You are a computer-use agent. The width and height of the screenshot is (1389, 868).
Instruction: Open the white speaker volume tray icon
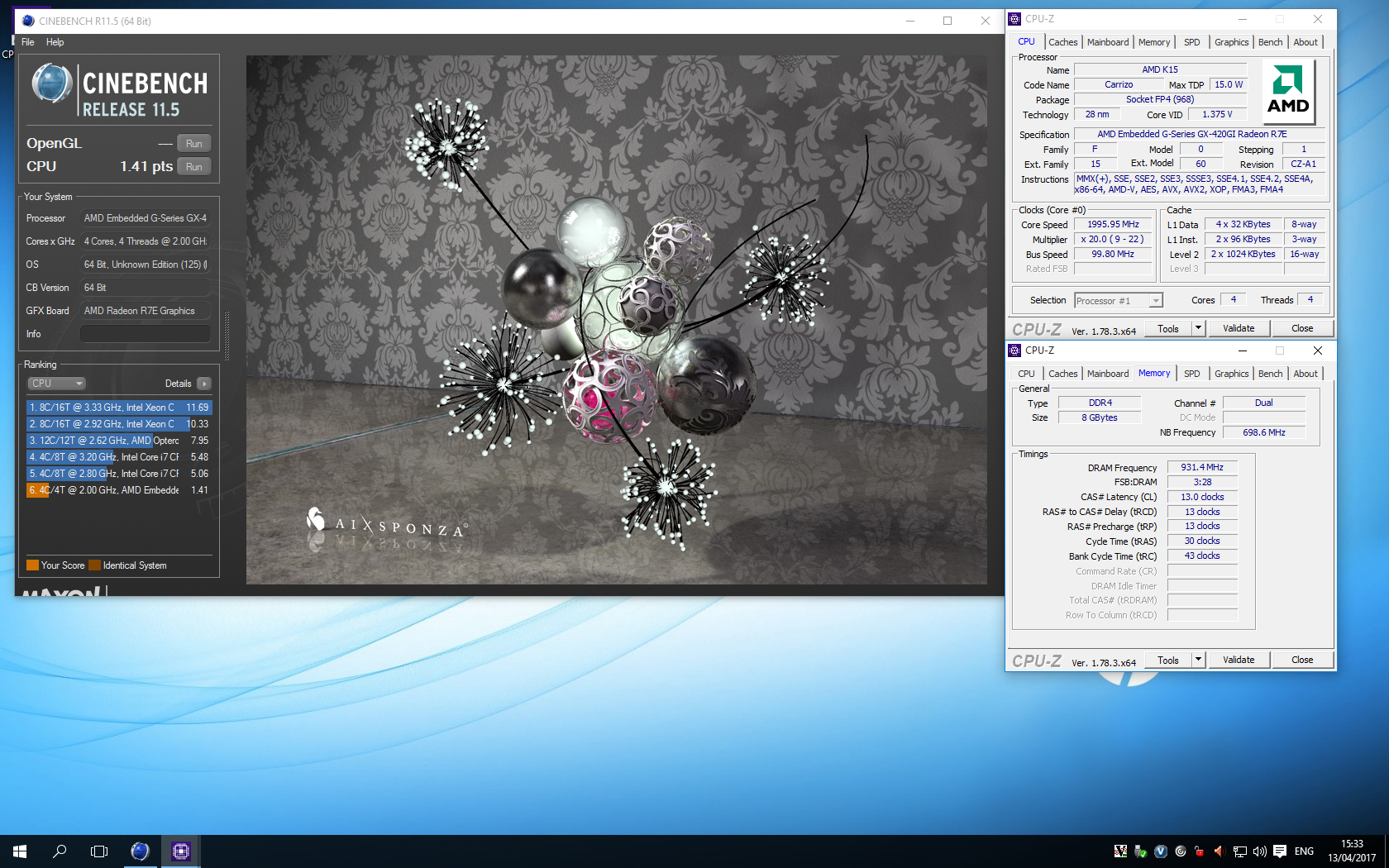1260,851
